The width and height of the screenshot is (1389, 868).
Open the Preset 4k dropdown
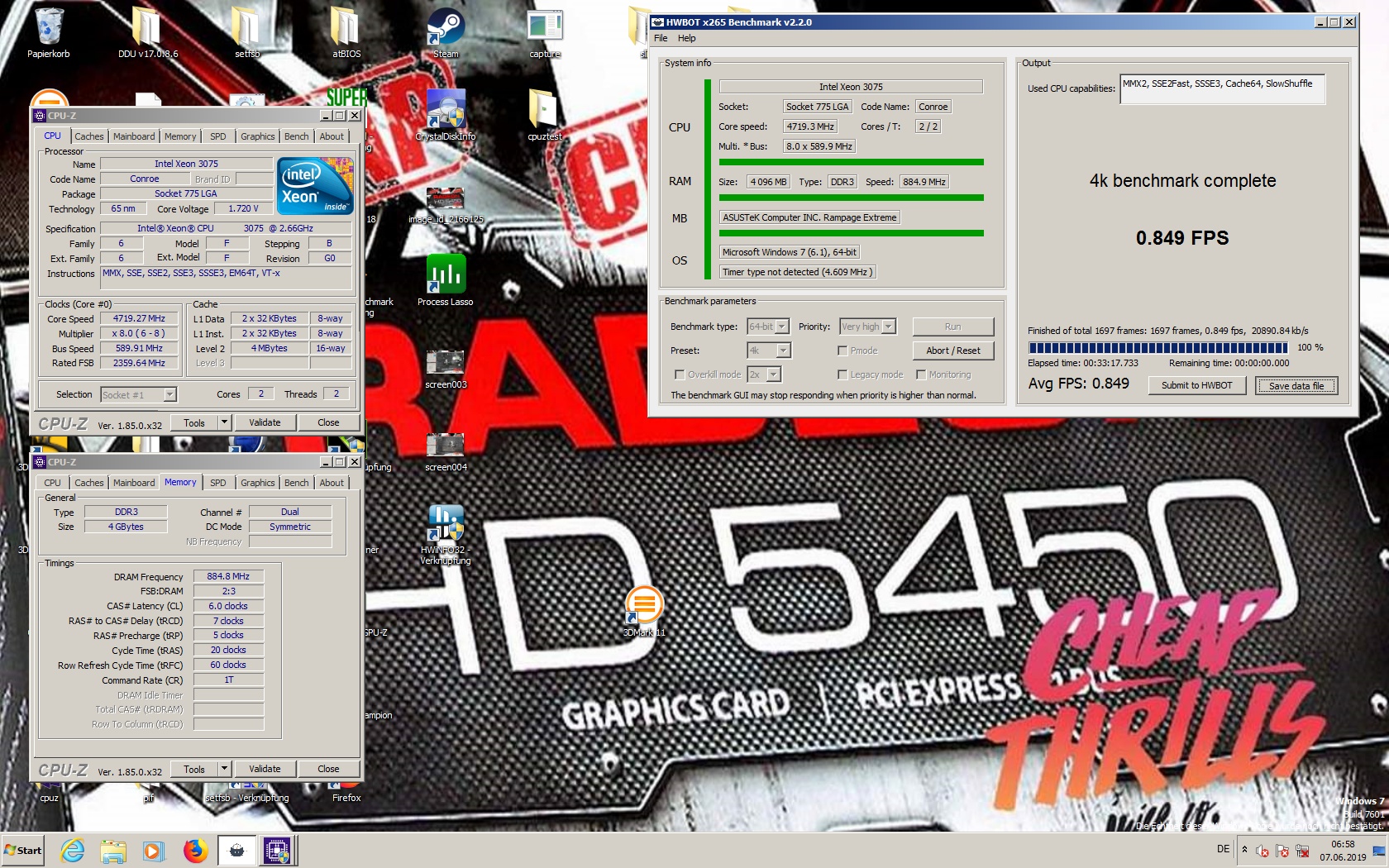click(x=769, y=351)
